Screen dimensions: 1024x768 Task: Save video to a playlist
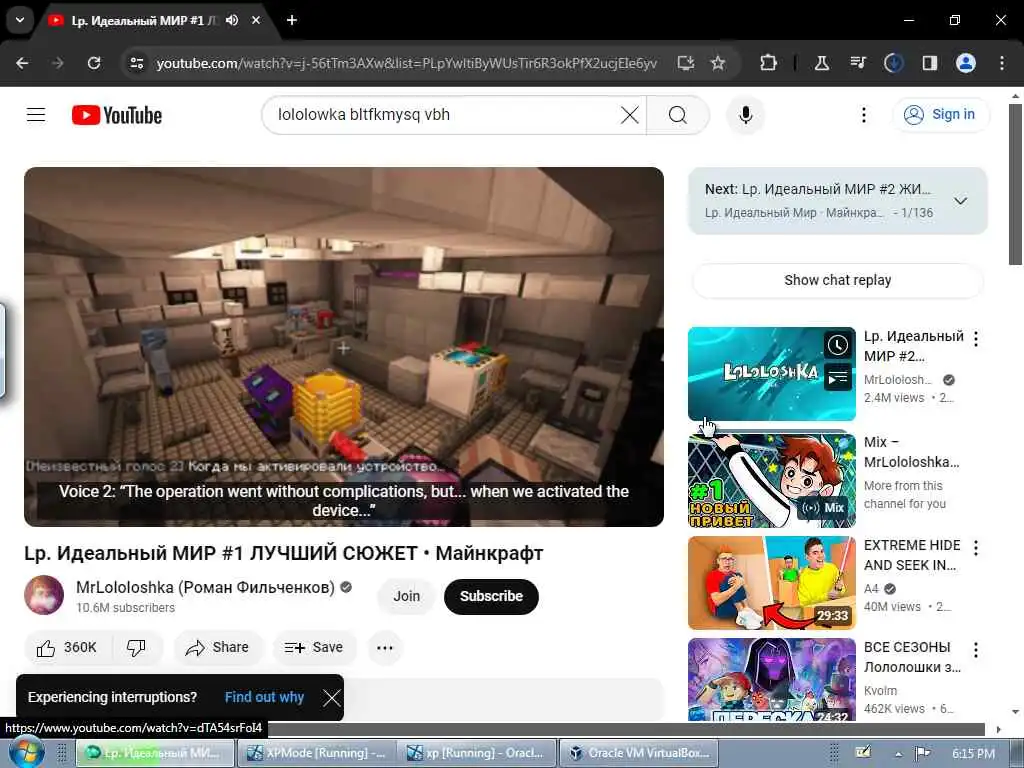[314, 647]
